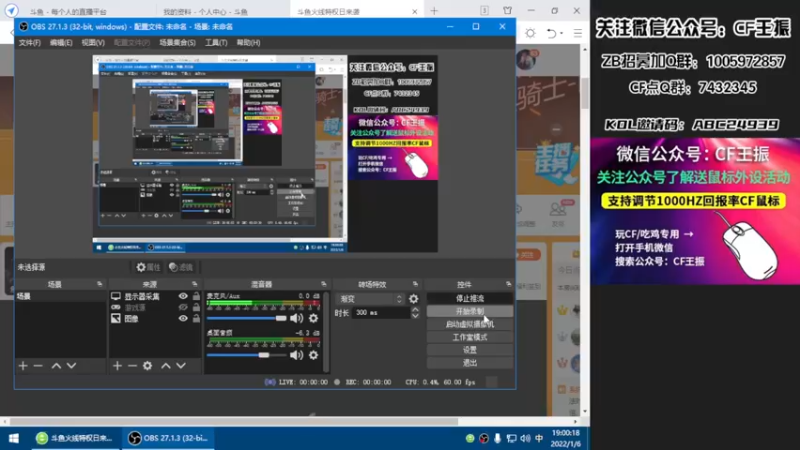Open the 滤镜 filters button
Viewport: 800px width, 450px height.
pos(181,267)
